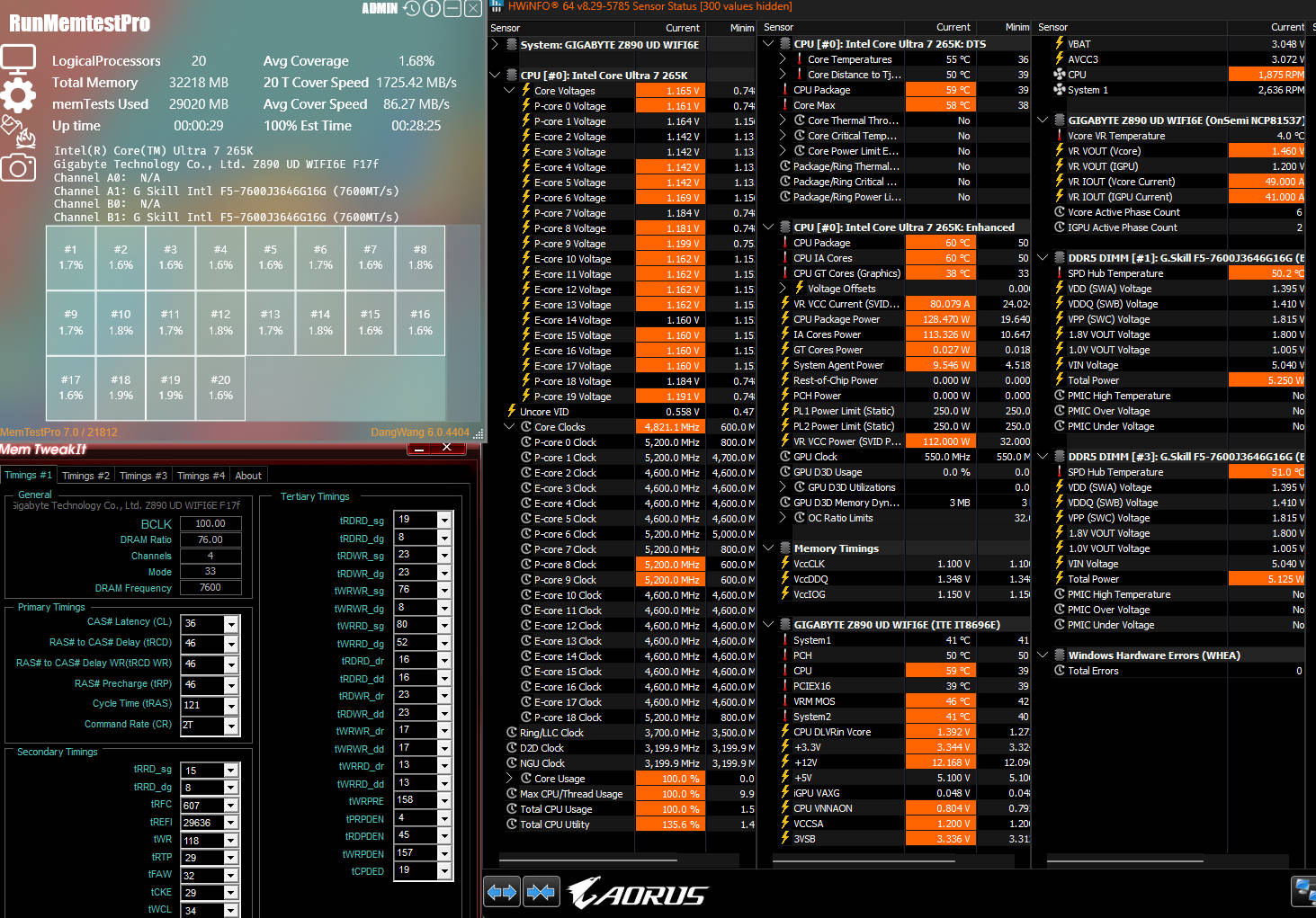Expand System: GIGABYTE Z890 UD WIFI6E group
Image resolution: width=1316 pixels, height=918 pixels.
point(495,44)
